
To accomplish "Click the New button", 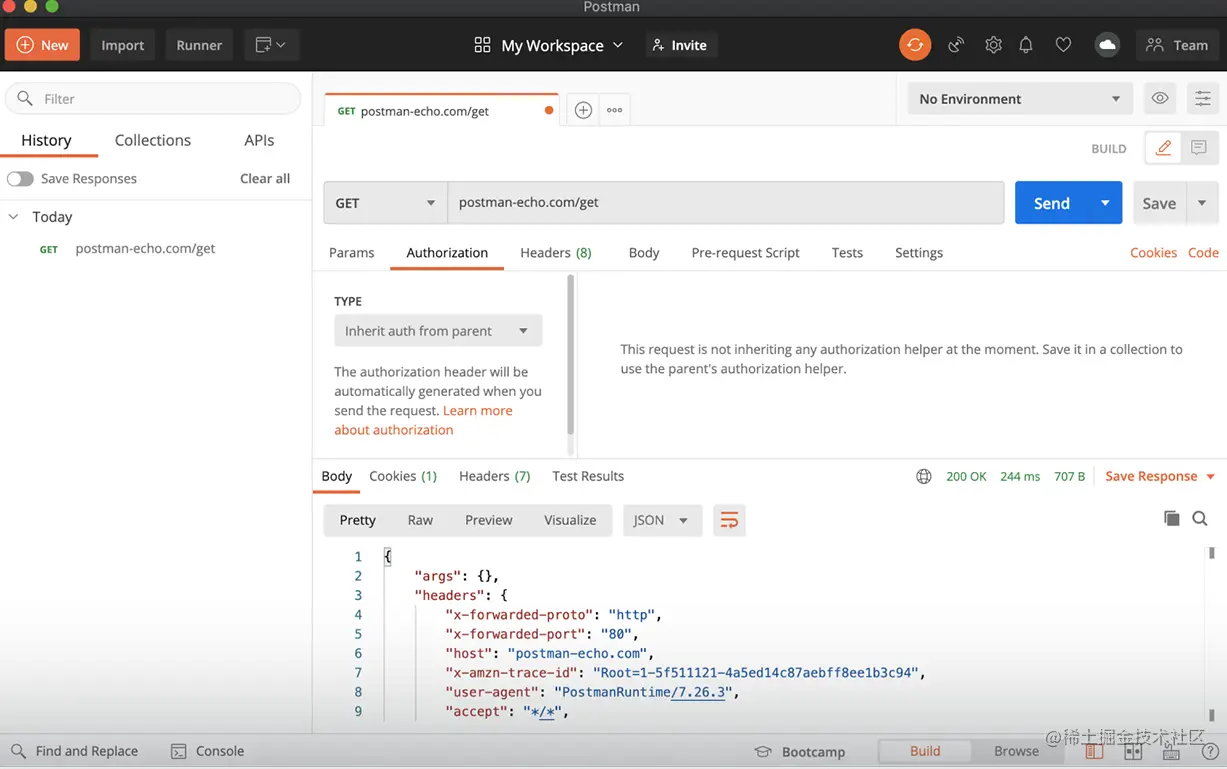I will pyautogui.click(x=43, y=45).
